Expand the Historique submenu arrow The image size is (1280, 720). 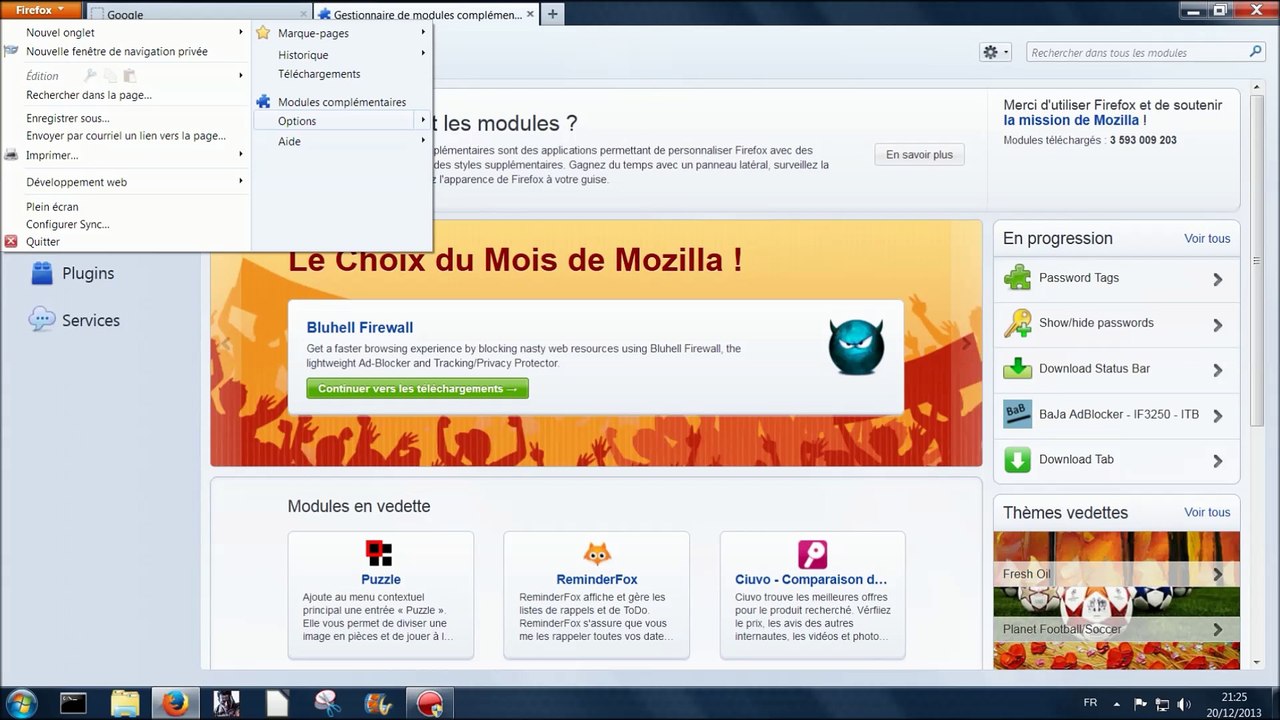pos(423,54)
